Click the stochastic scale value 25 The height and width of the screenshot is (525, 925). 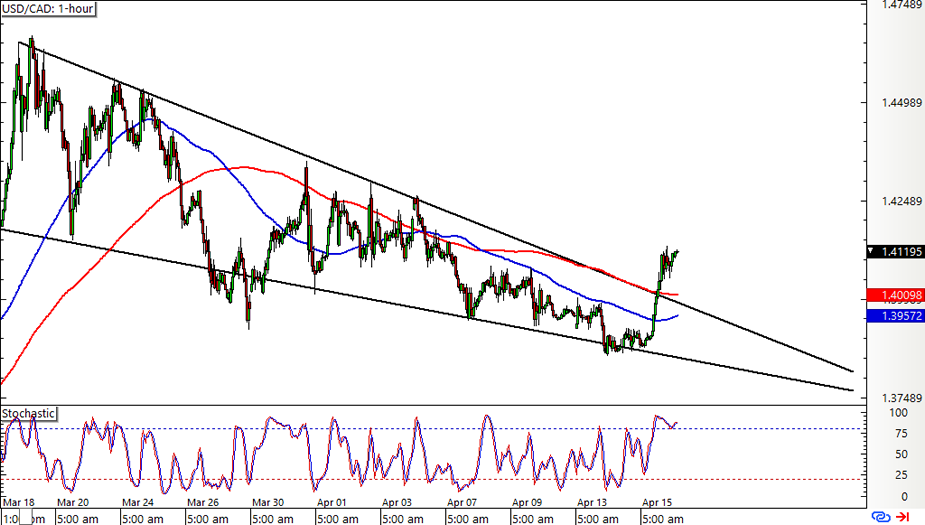tap(901, 475)
